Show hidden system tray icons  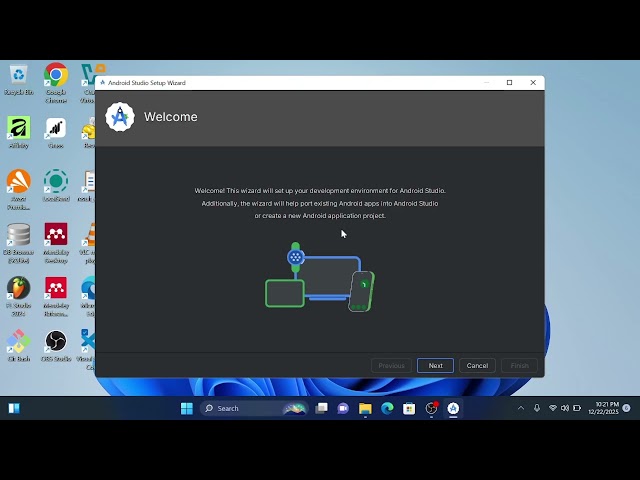tap(521, 408)
